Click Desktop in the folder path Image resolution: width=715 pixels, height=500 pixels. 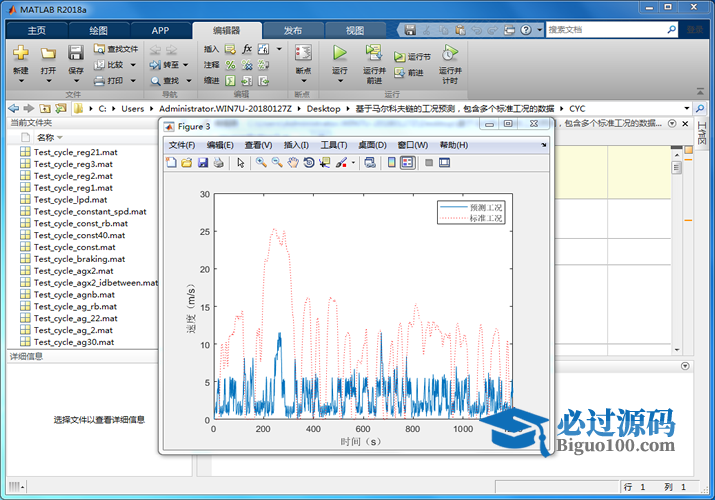323,109
